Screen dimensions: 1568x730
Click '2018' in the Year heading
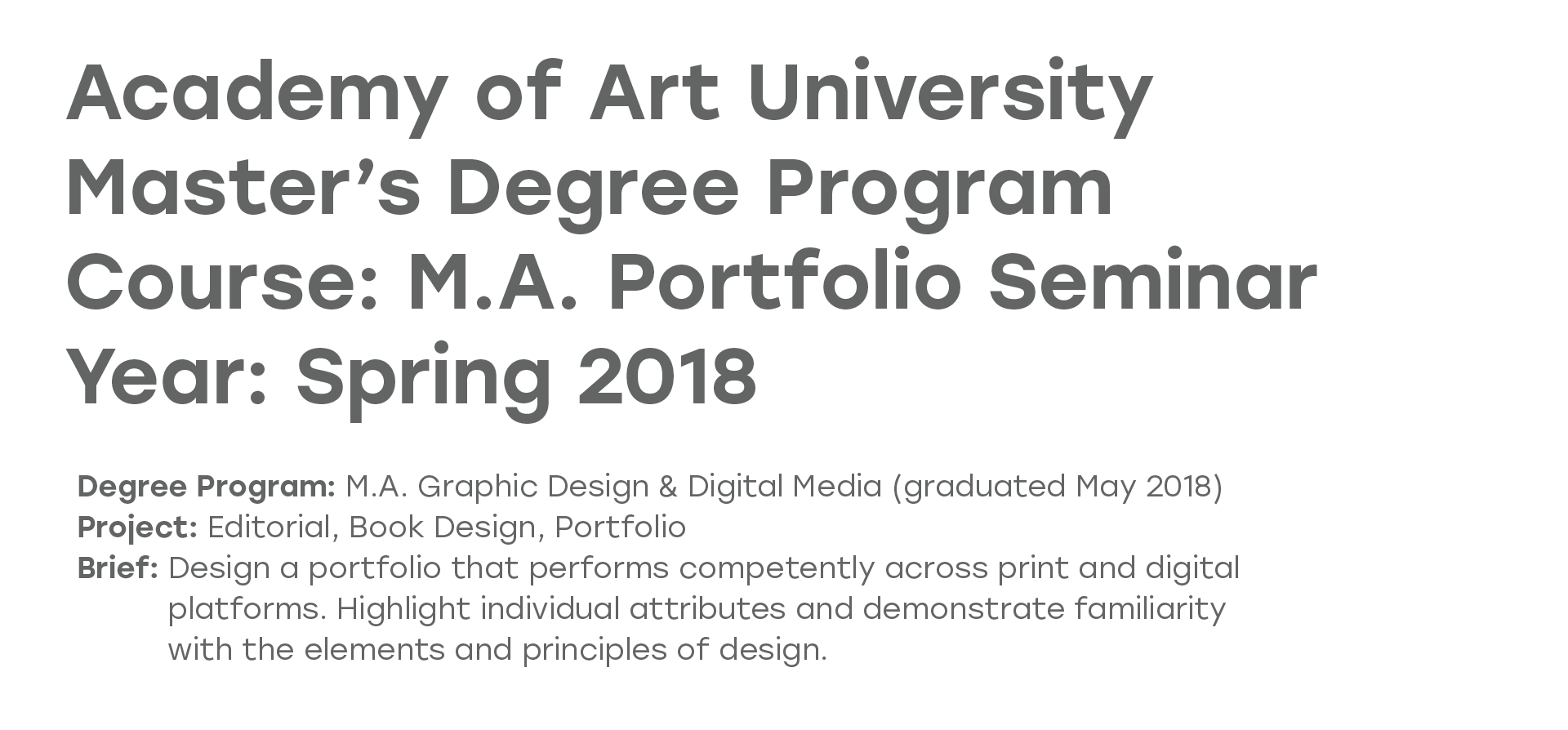coord(667,377)
